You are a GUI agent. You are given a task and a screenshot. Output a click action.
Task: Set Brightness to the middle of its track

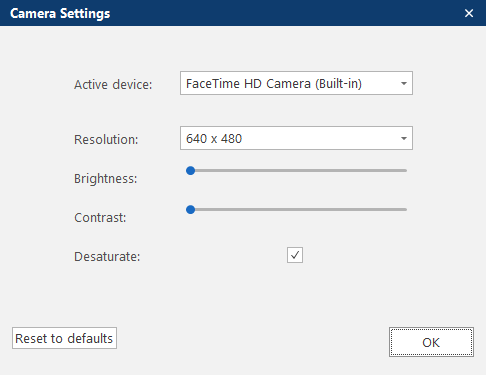click(297, 171)
